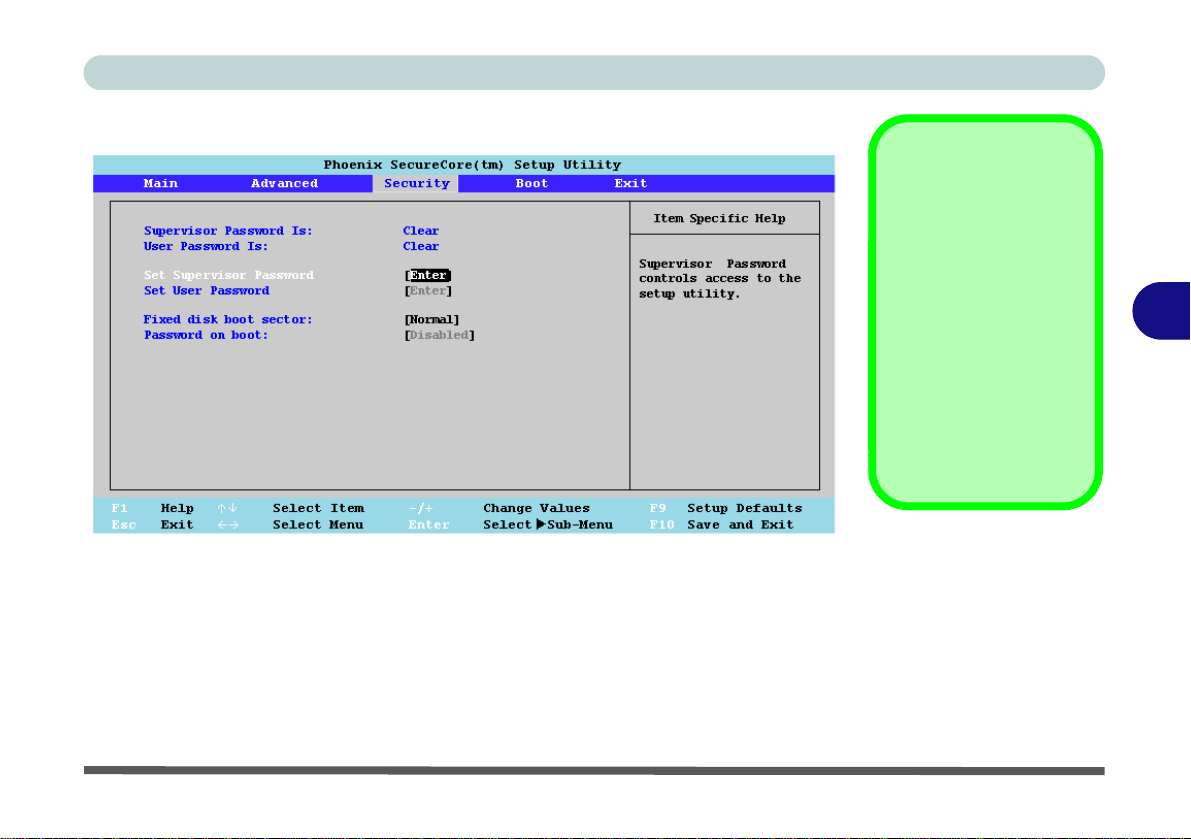
Task: Select Password on boot setting
Action: [x=206, y=335]
